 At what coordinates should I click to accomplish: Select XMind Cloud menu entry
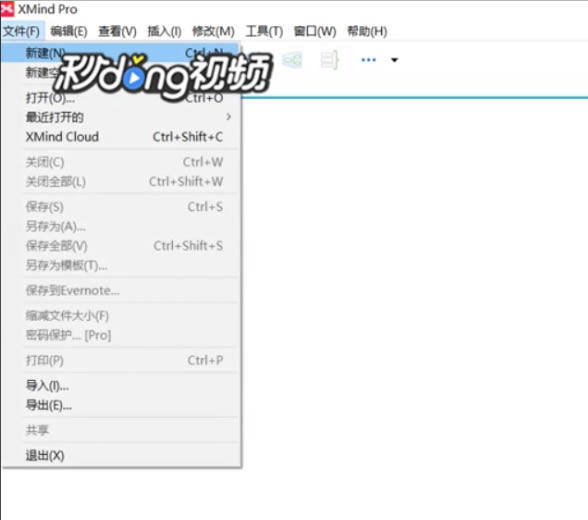coord(121,137)
